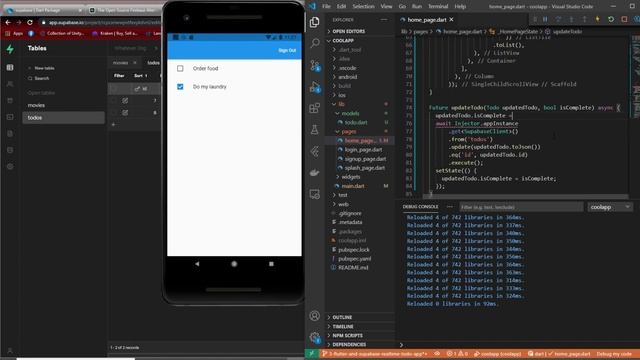This screenshot has height=360, width=640.
Task: Open the Terminal menu
Action: pyautogui.click(x=438, y=7)
